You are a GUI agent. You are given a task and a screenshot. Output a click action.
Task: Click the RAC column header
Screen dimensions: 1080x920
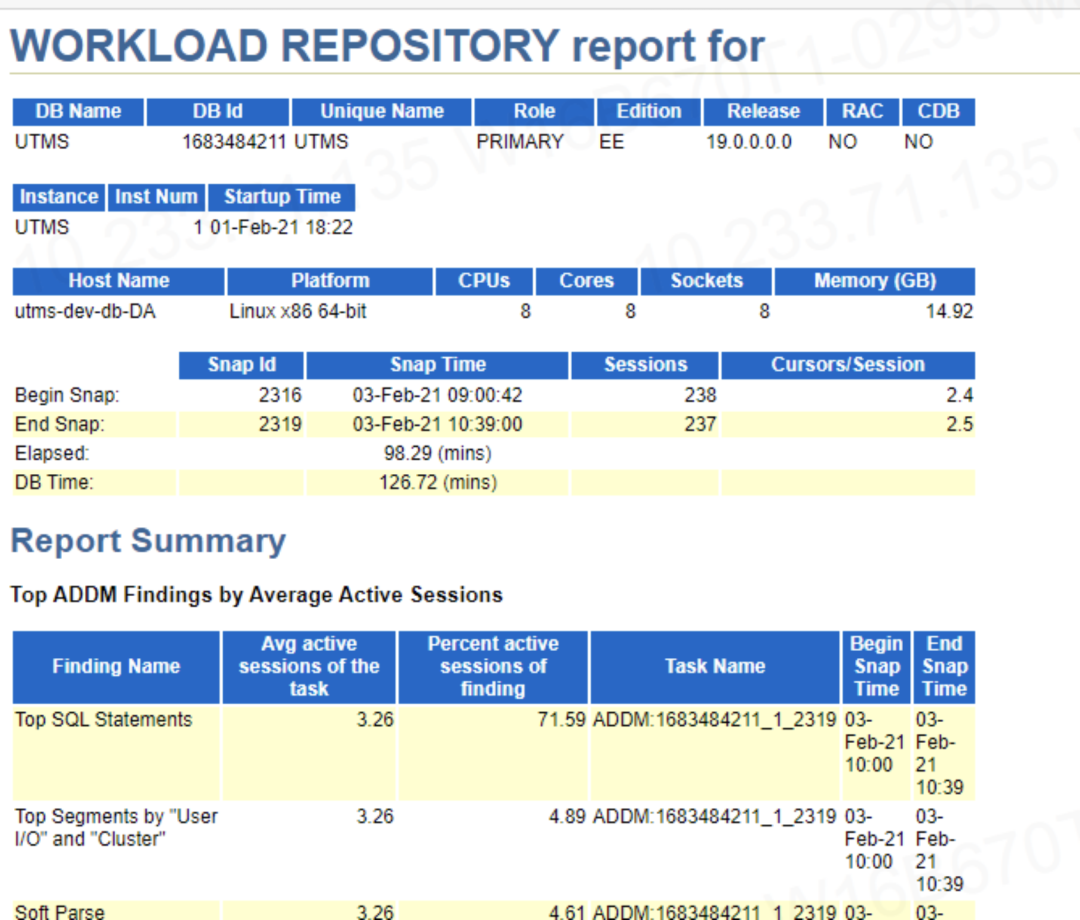[862, 112]
